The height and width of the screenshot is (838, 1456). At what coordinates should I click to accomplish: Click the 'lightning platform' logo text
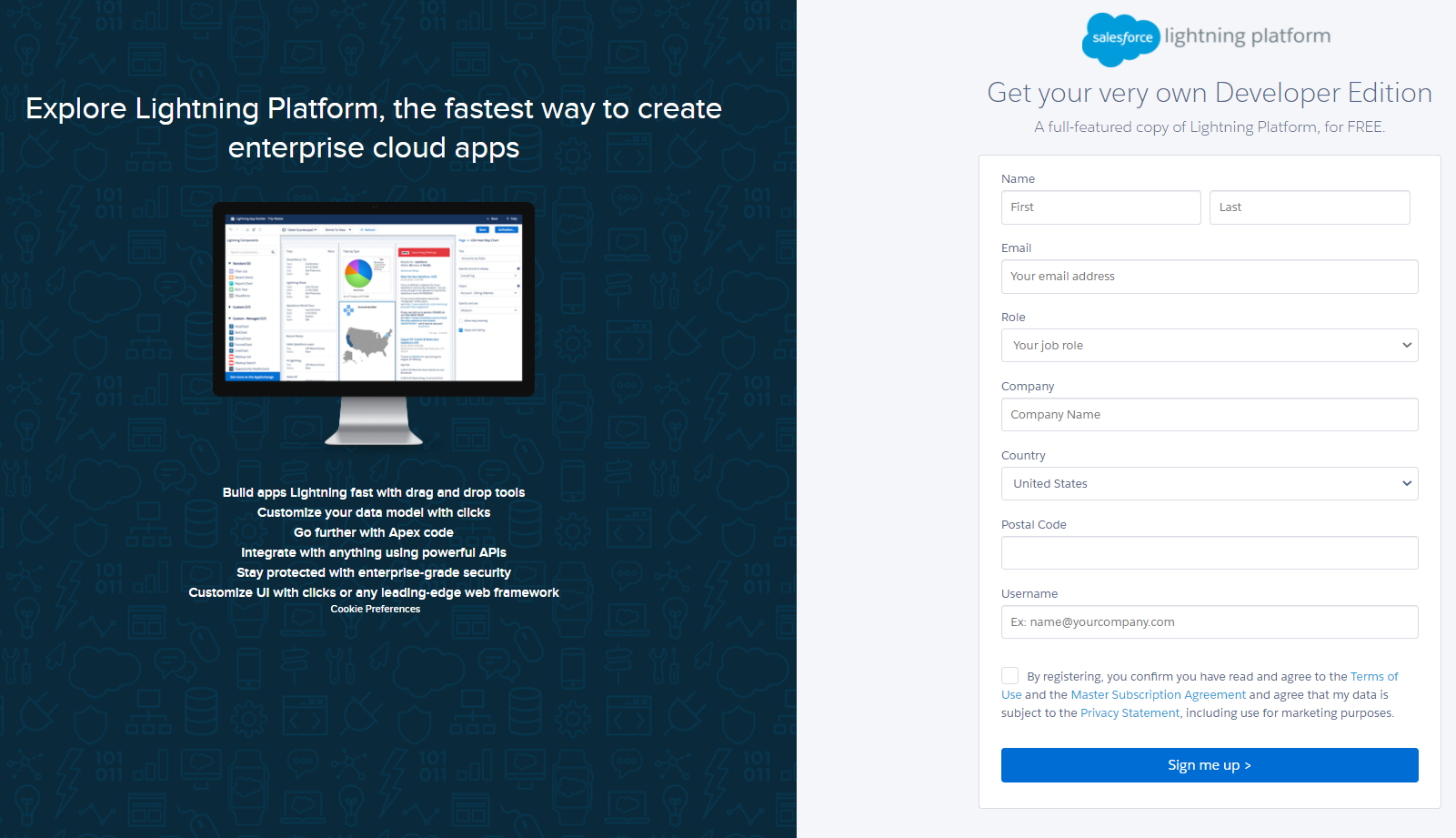pyautogui.click(x=1247, y=36)
